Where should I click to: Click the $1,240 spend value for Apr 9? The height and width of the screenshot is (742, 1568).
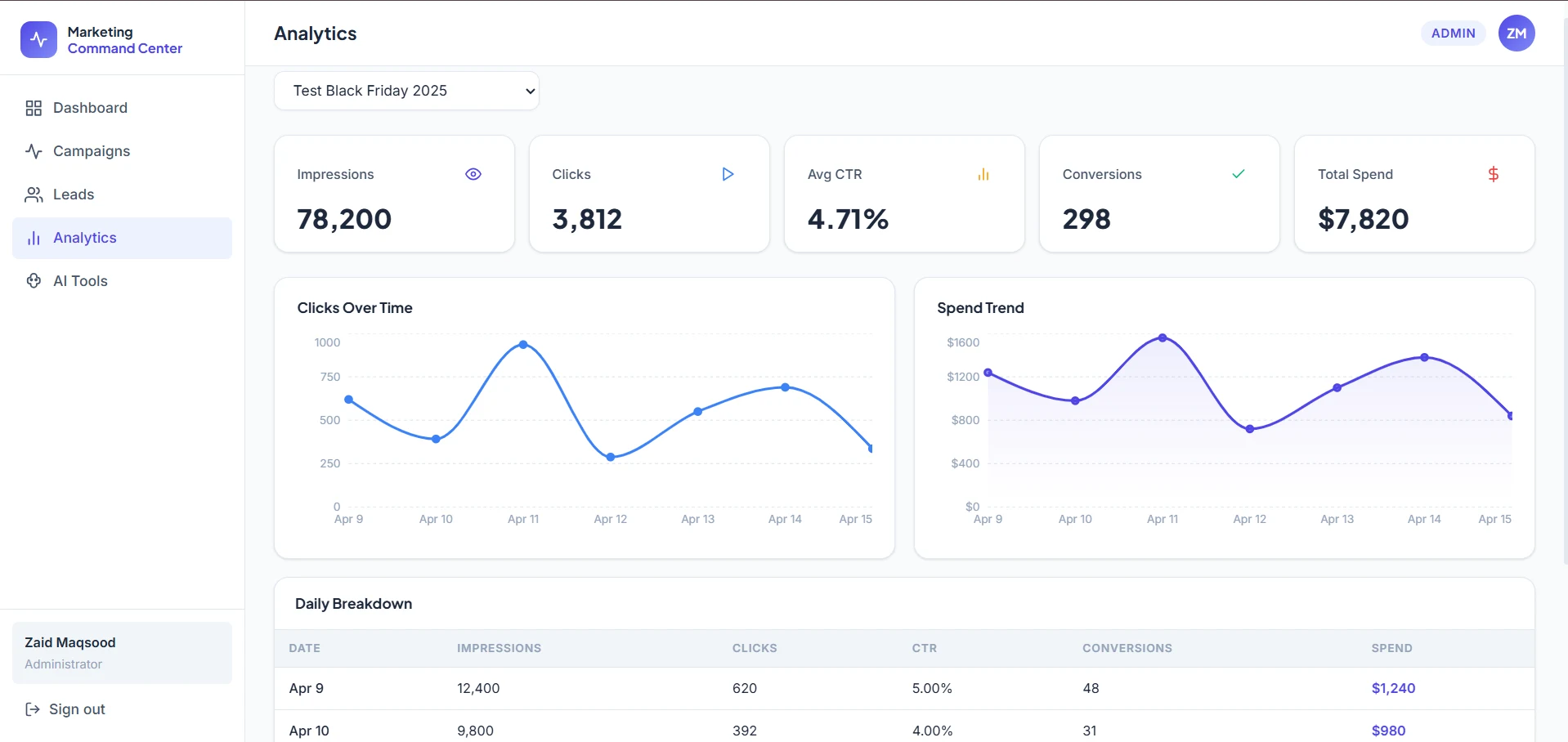click(1393, 688)
